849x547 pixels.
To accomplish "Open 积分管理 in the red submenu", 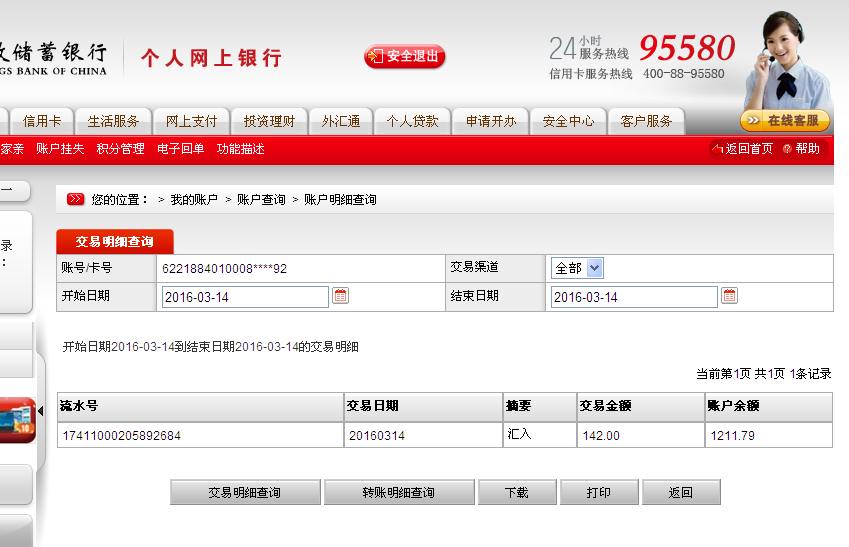I will (120, 149).
